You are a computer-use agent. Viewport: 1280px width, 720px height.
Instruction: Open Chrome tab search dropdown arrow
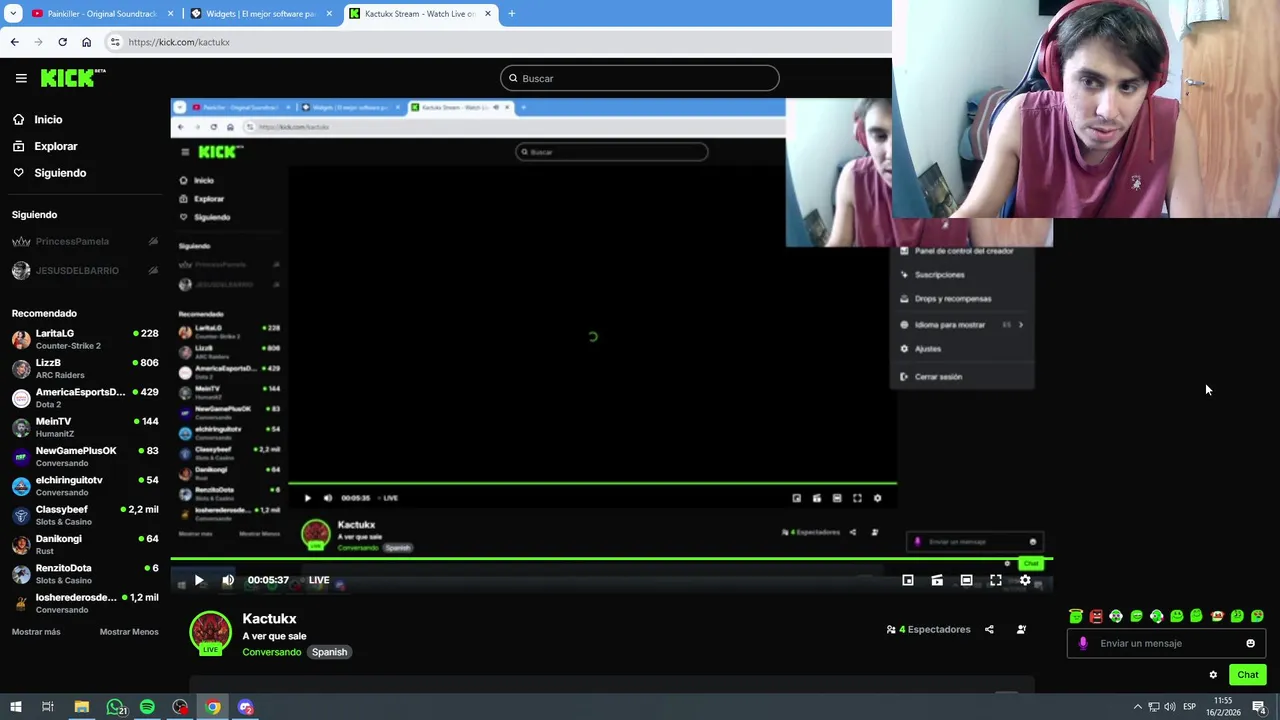(x=13, y=14)
